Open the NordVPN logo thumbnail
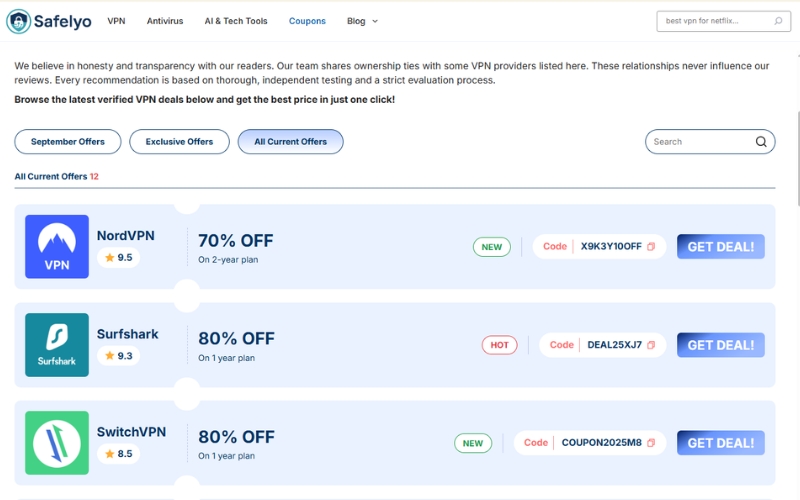 tap(57, 247)
